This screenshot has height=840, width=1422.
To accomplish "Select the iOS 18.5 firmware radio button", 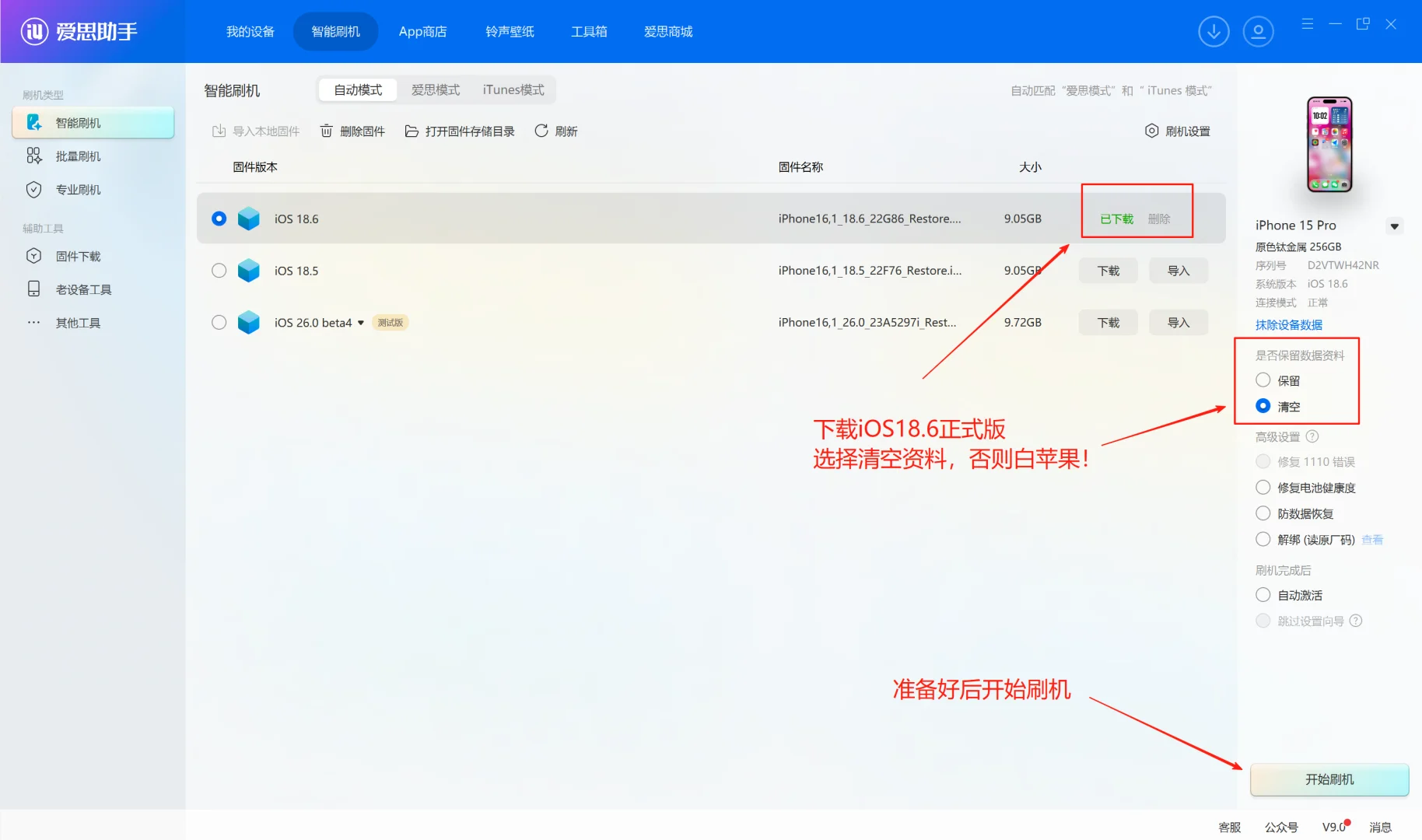I will tap(219, 270).
